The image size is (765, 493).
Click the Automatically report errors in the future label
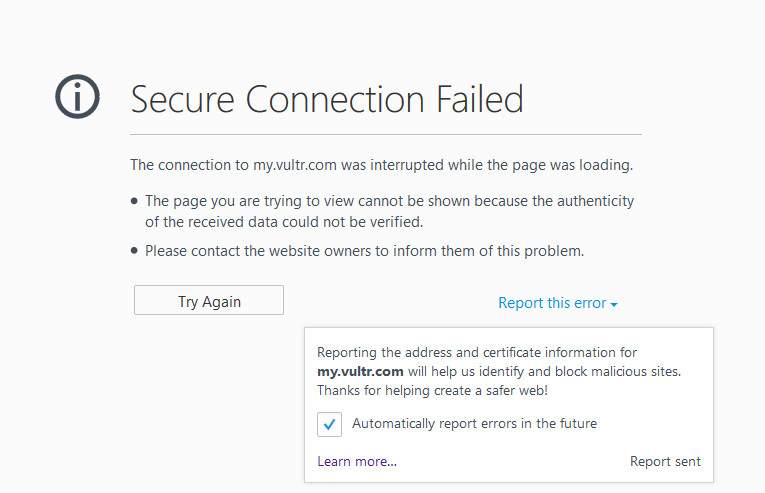[x=474, y=424]
